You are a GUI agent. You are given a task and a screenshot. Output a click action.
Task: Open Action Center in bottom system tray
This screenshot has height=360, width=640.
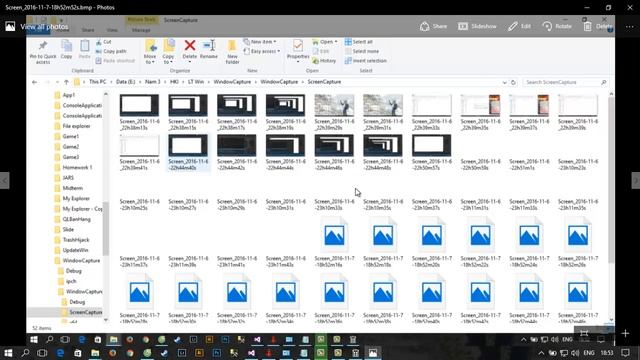click(x=625, y=353)
